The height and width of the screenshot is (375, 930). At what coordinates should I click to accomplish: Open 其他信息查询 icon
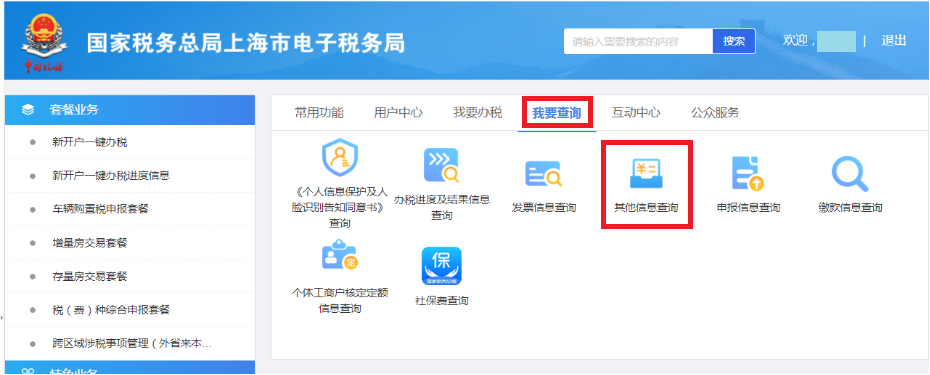click(646, 174)
